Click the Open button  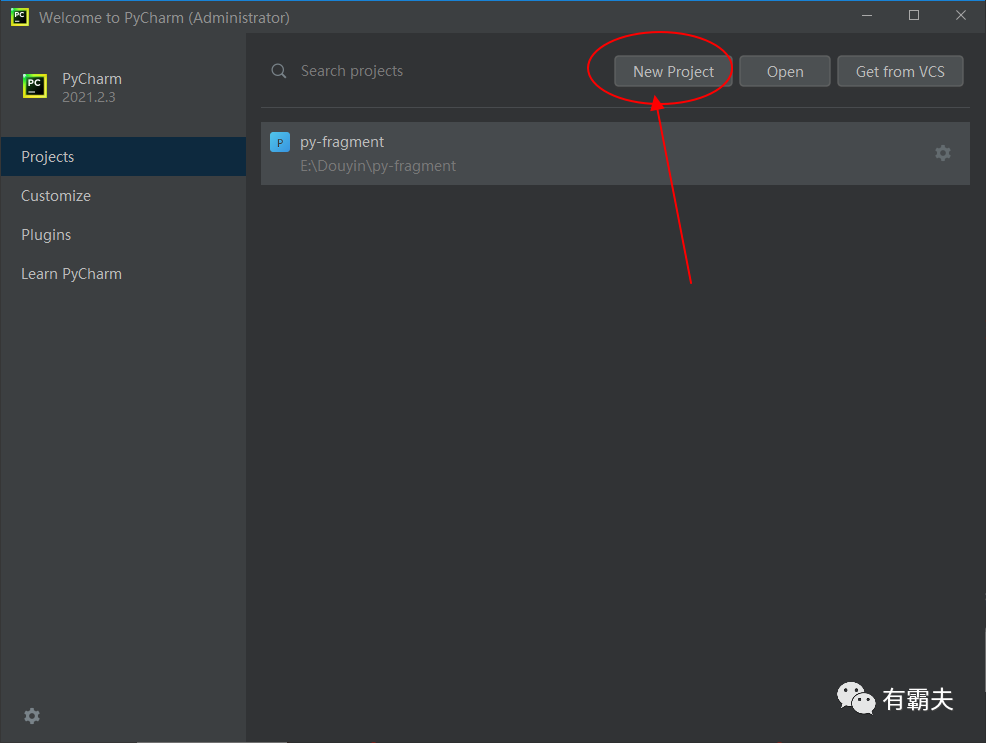point(785,71)
